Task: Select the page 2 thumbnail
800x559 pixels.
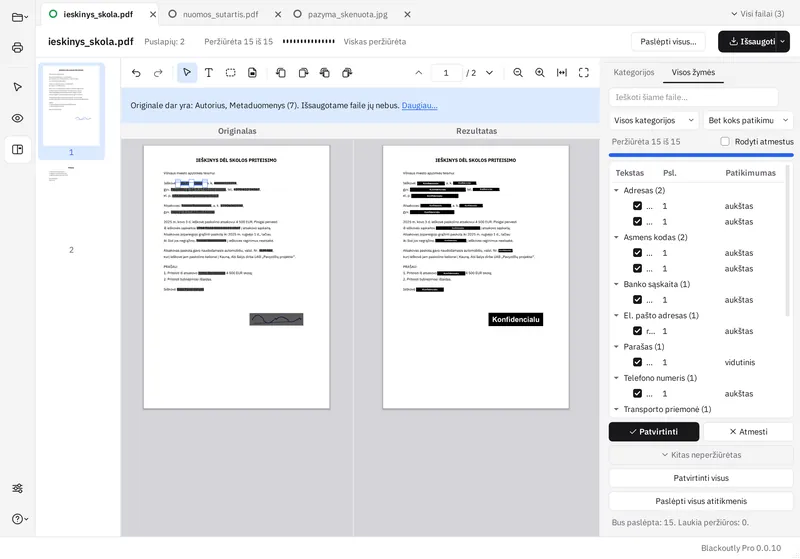Action: point(71,209)
